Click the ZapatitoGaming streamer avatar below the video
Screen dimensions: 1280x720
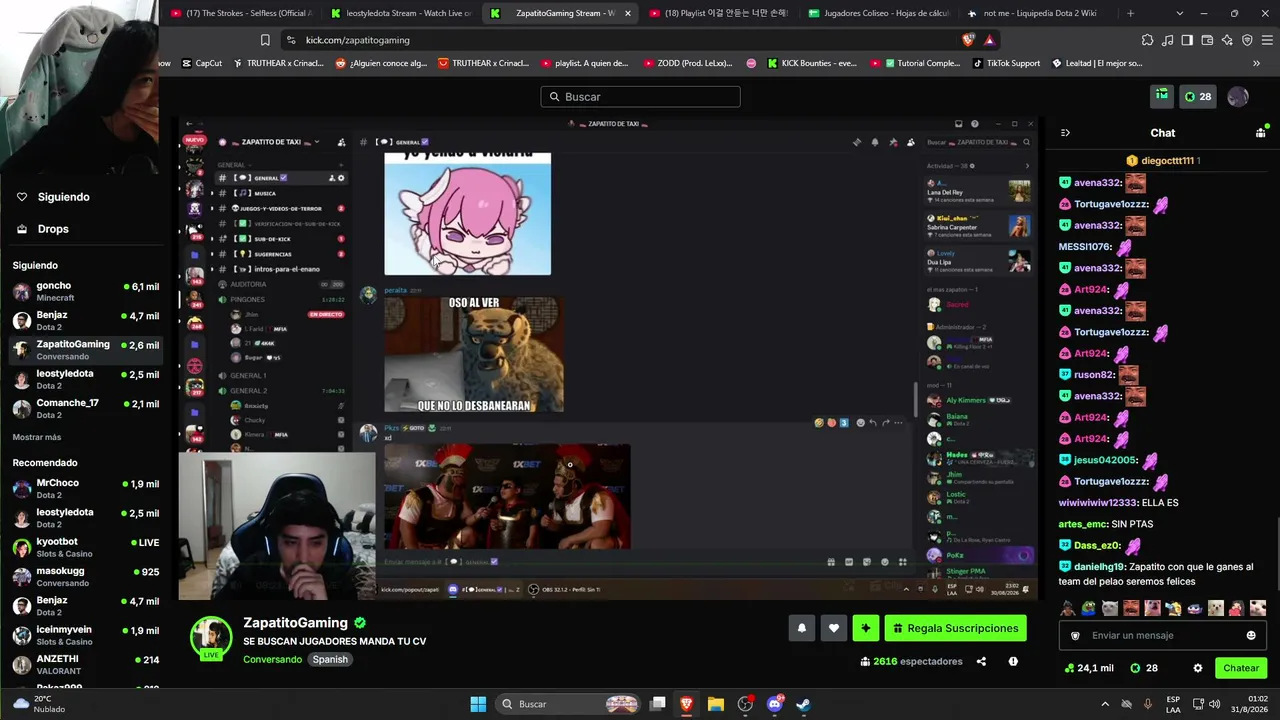[211, 638]
